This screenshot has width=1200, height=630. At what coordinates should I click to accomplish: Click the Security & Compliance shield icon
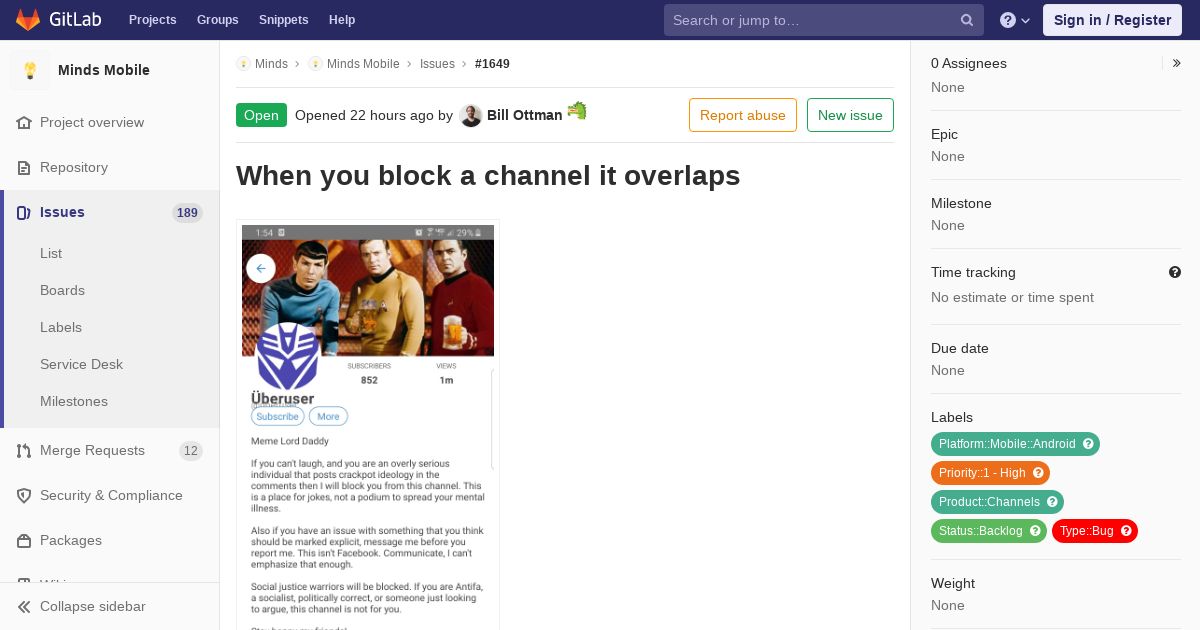coord(24,495)
